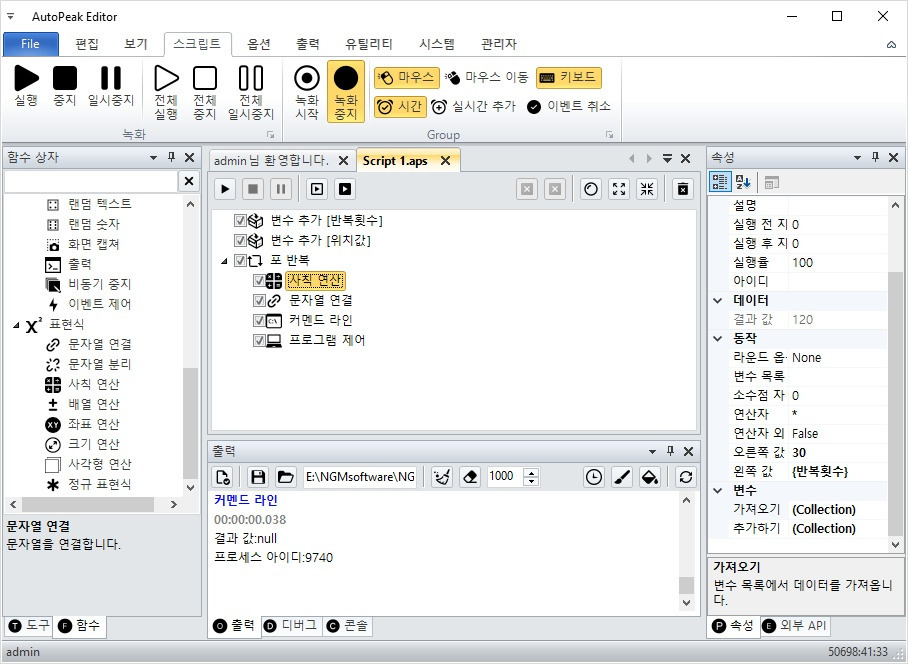Click the circular timer icon in script toolbar
Screen dimensions: 908x664
click(591, 189)
